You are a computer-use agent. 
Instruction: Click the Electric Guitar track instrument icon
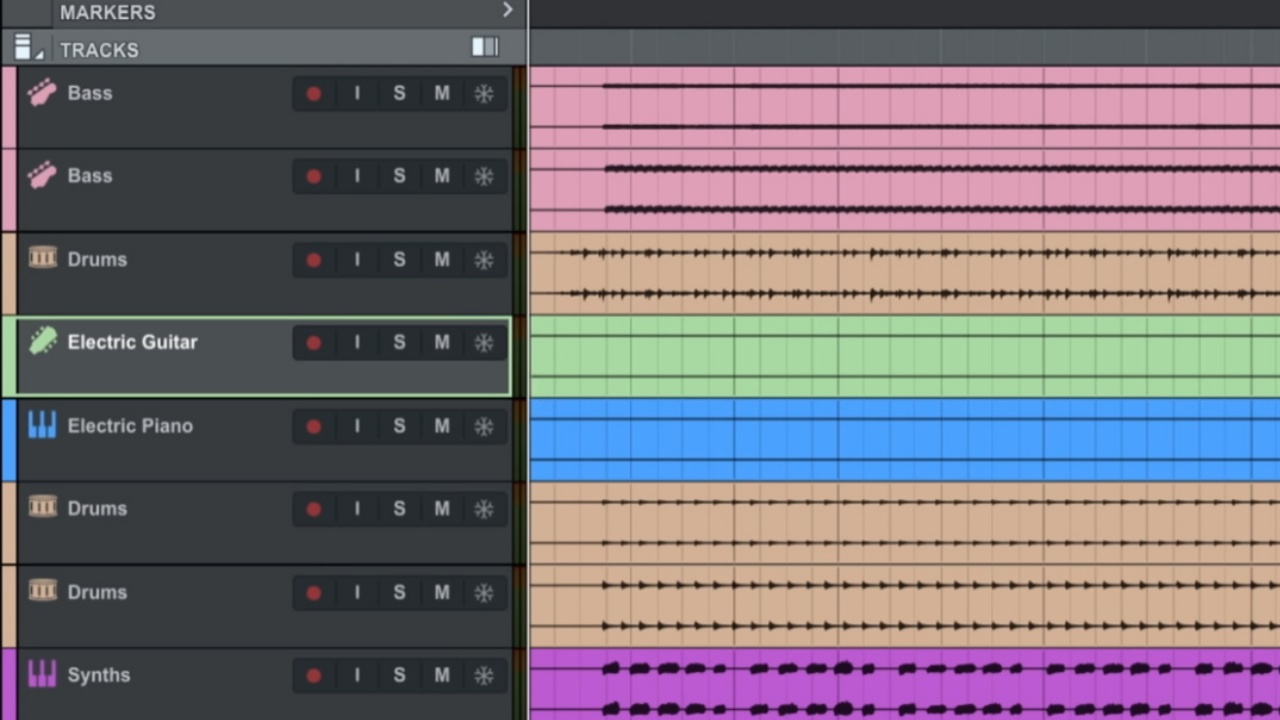[x=42, y=342]
